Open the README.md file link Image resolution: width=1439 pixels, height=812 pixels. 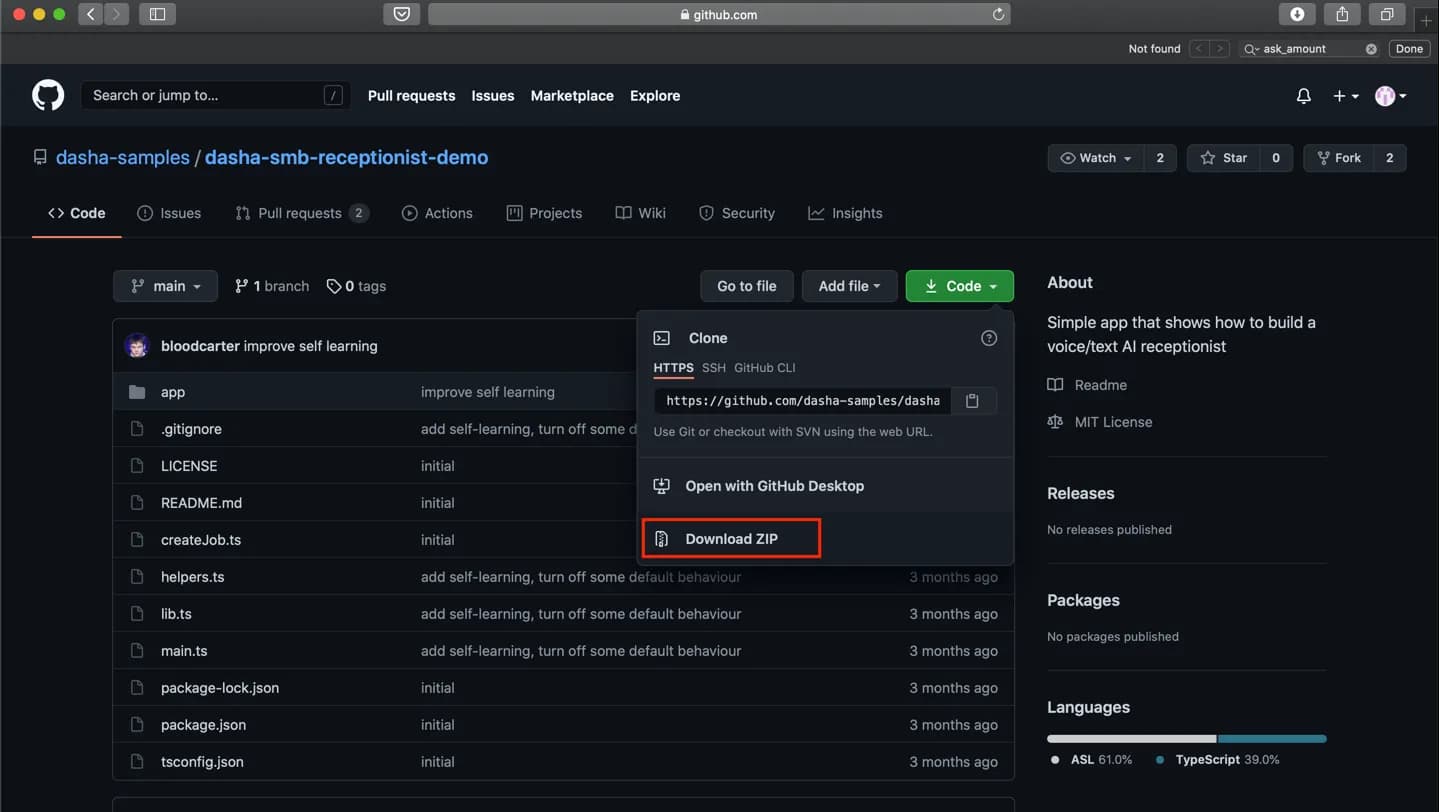(x=201, y=503)
